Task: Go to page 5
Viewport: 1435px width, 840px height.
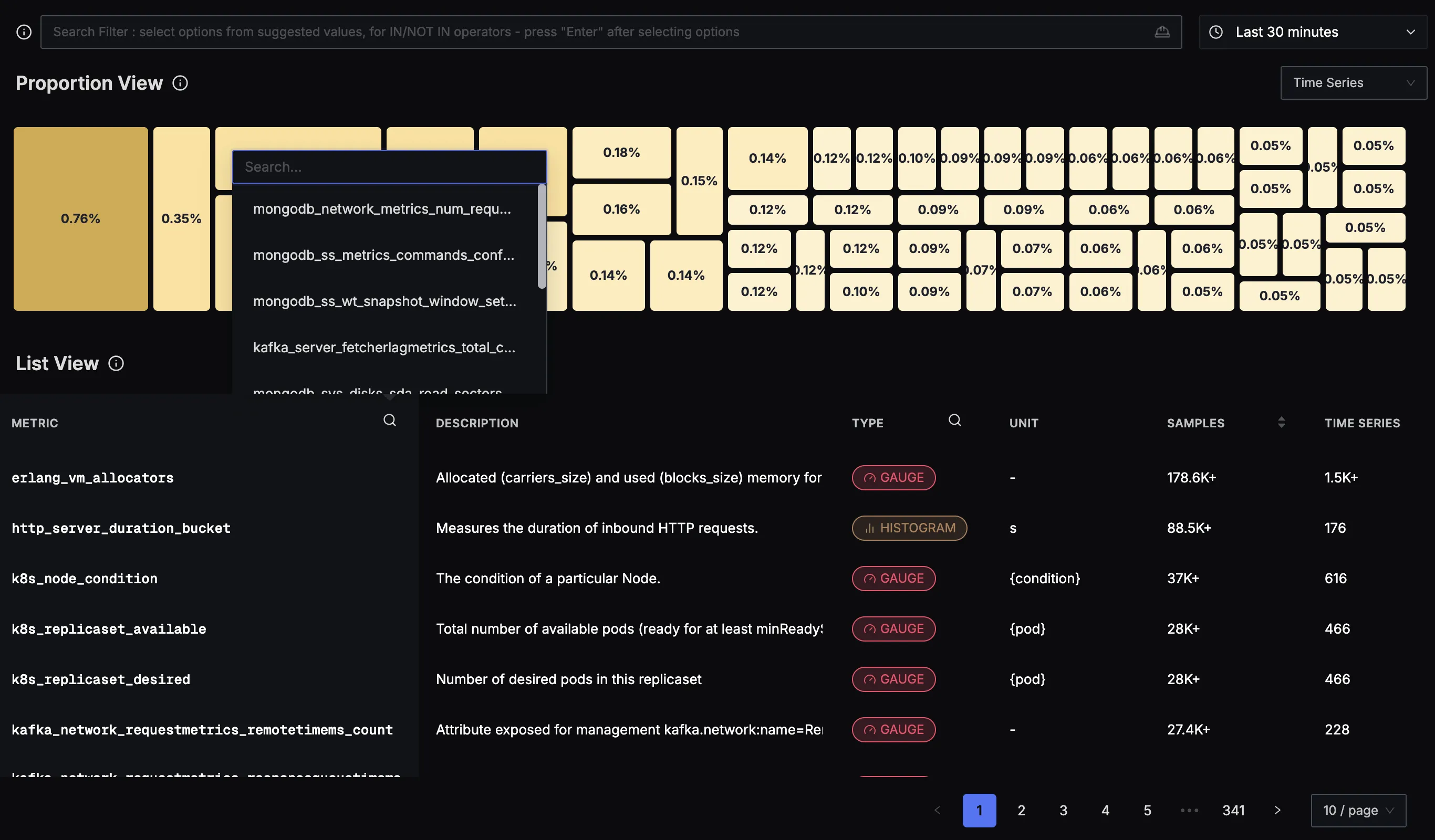Action: pos(1148,810)
